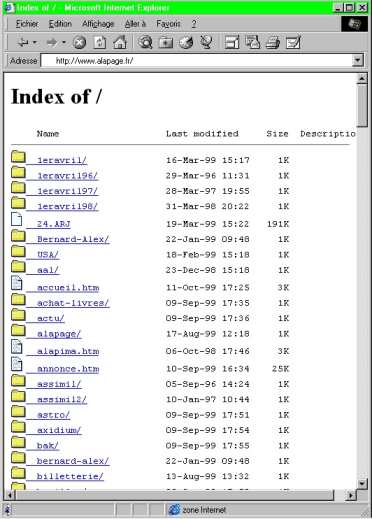372x519 pixels.
Task: Open the axidium/ directory link
Action: coord(59,430)
